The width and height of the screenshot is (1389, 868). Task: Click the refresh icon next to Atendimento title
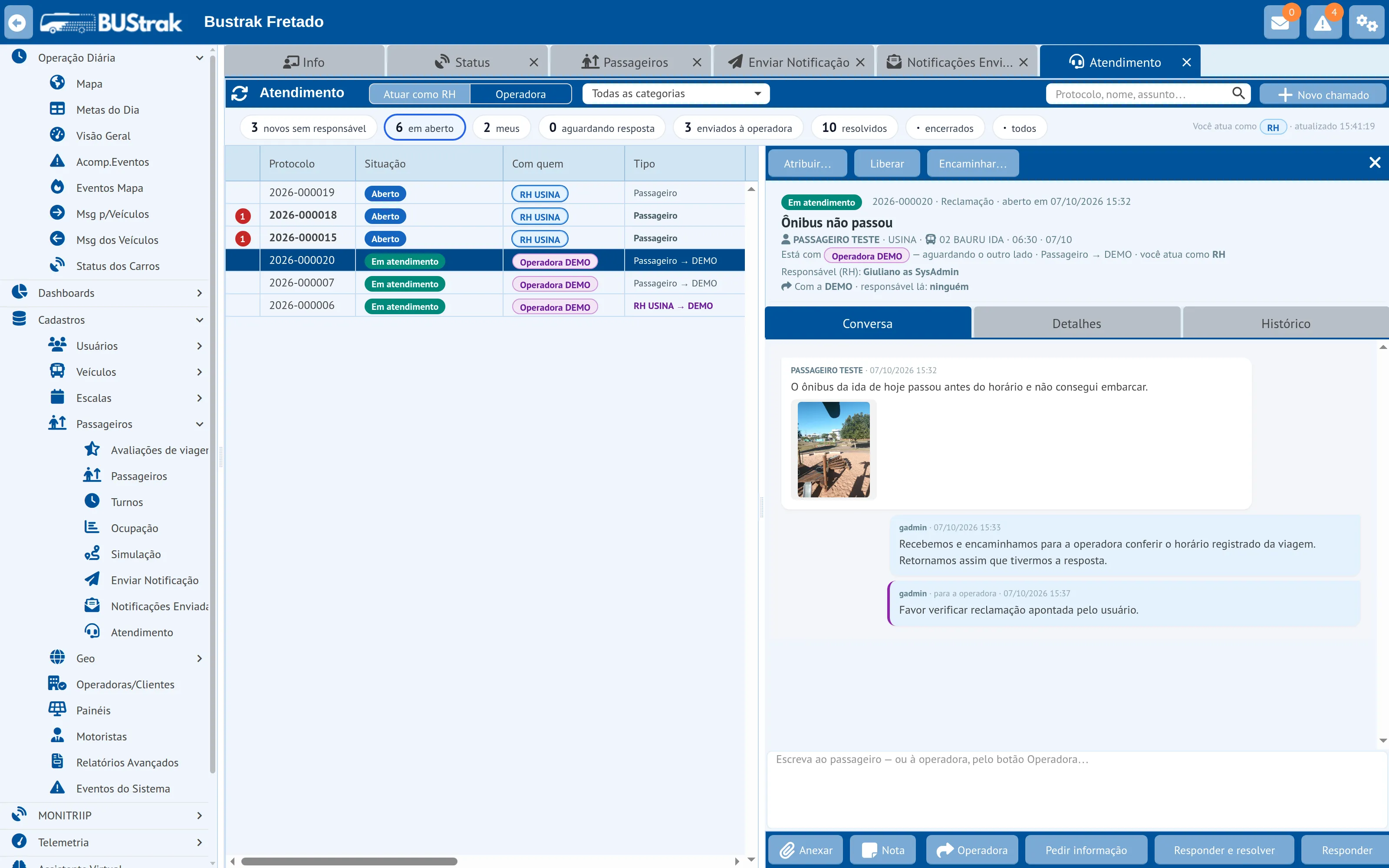(239, 93)
